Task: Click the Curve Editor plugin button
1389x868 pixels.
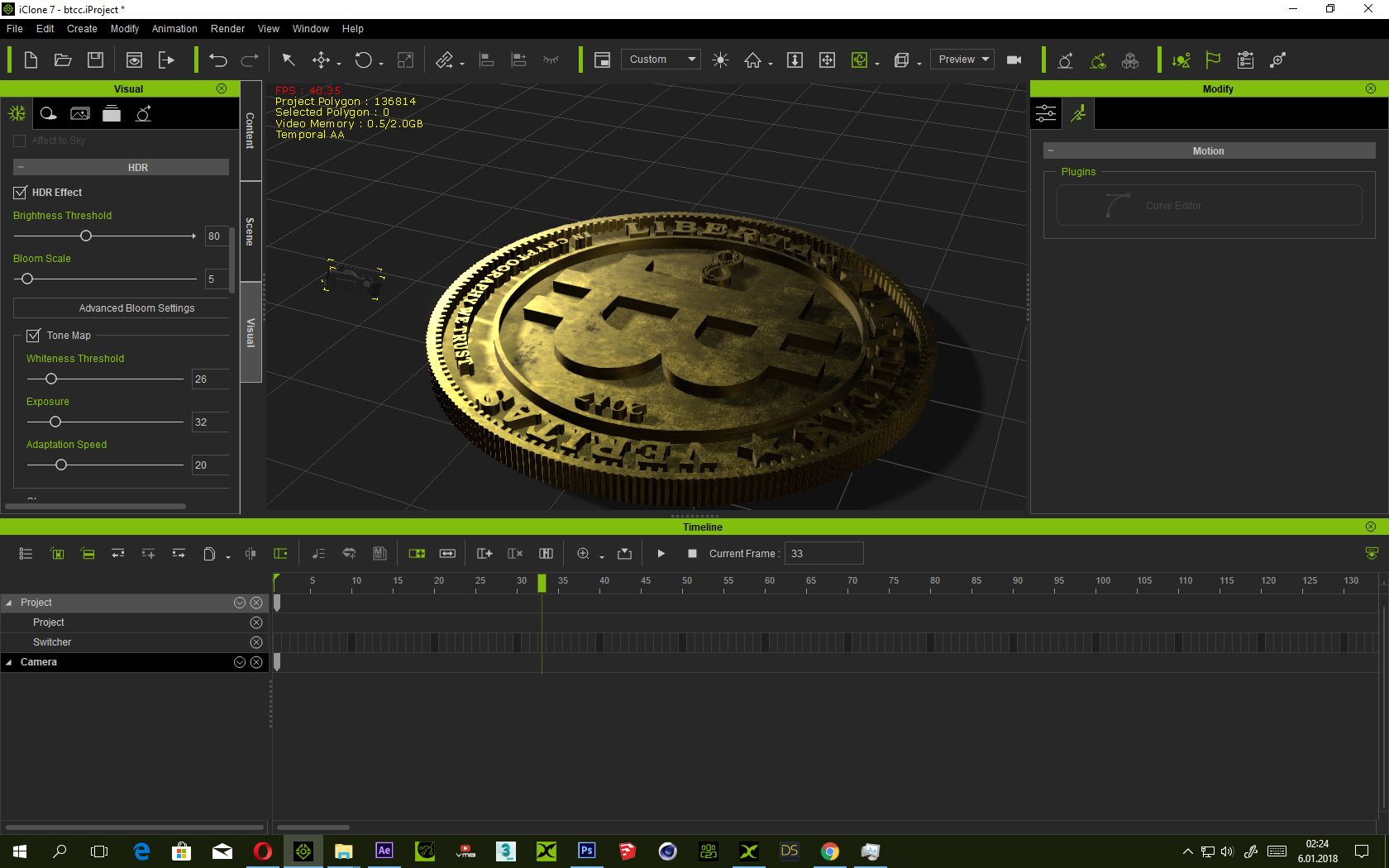Action: point(1209,205)
